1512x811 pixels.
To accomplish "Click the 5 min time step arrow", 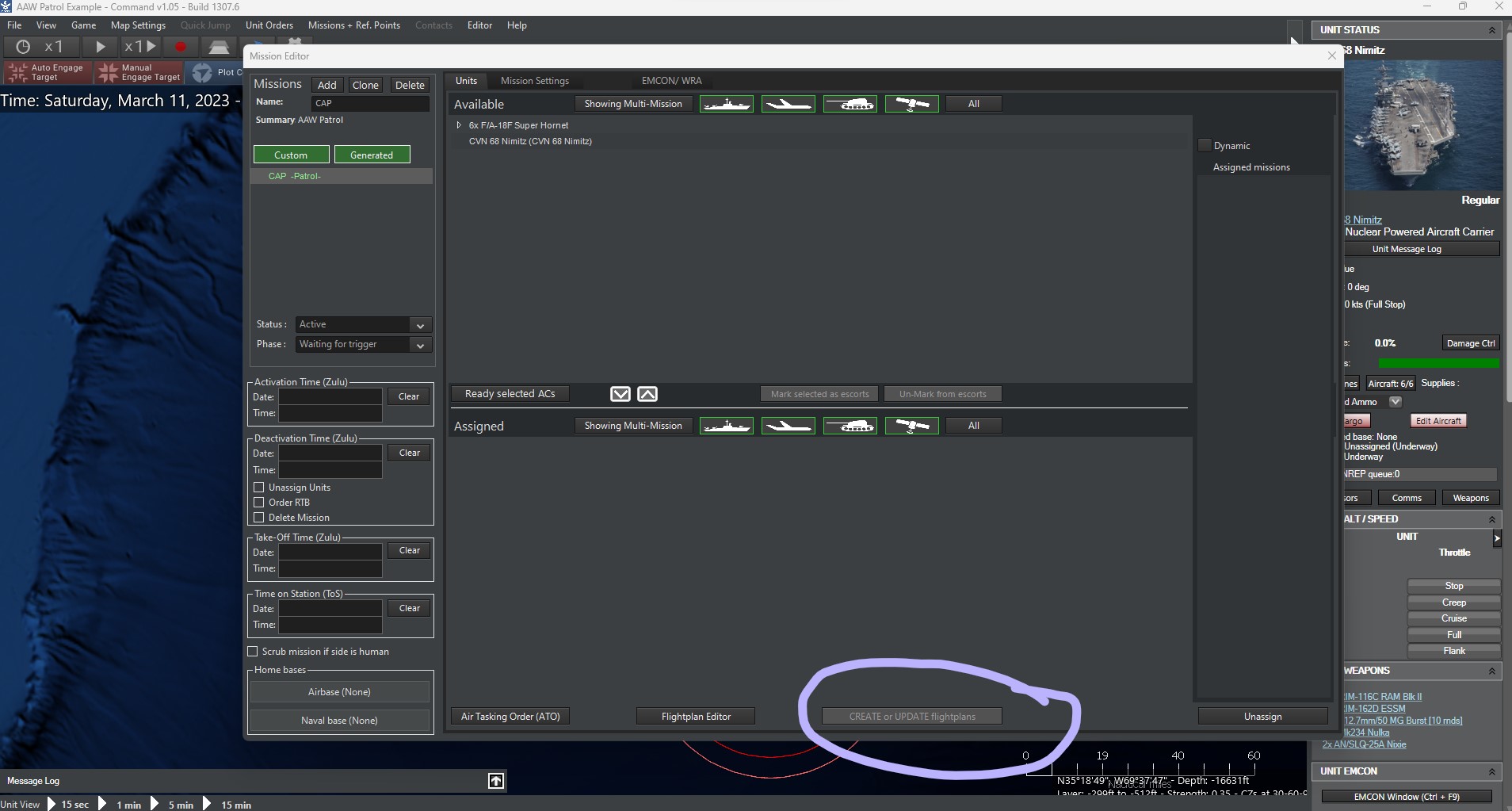I will coord(155,804).
